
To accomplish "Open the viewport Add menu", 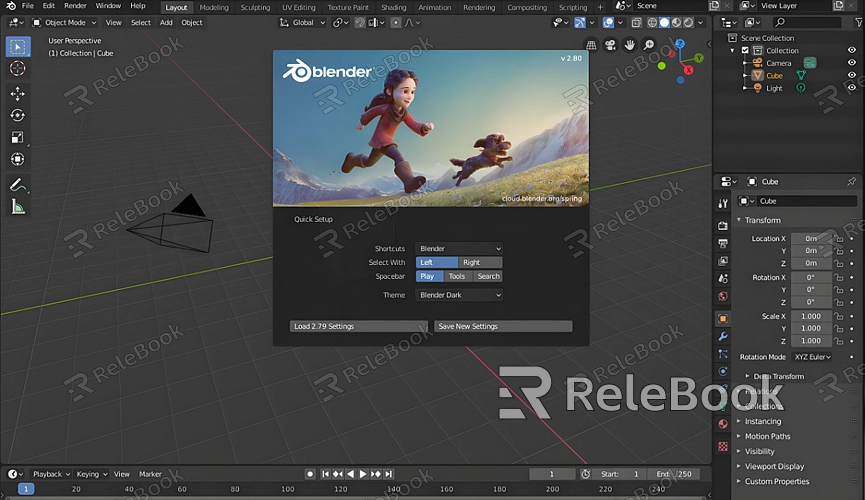I will 166,23.
